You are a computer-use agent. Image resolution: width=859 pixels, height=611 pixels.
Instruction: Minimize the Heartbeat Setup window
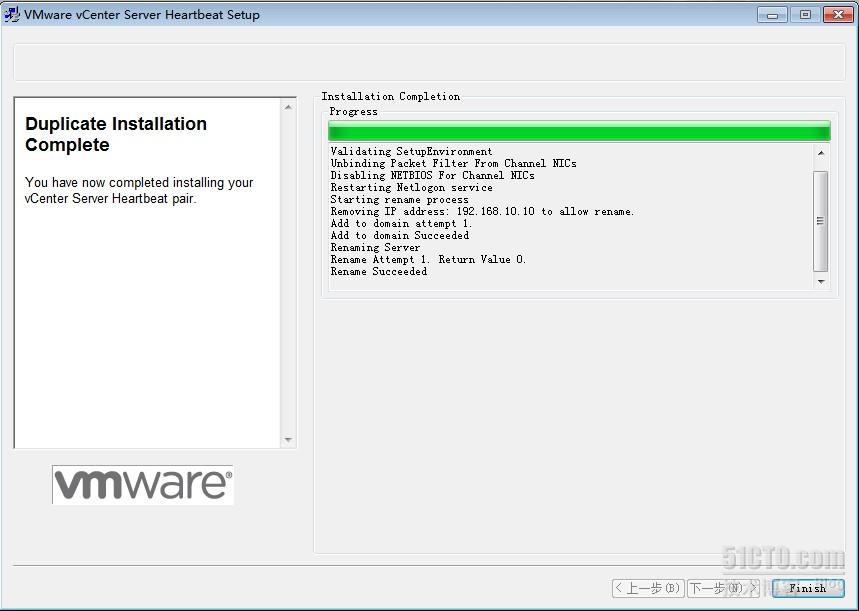point(772,15)
